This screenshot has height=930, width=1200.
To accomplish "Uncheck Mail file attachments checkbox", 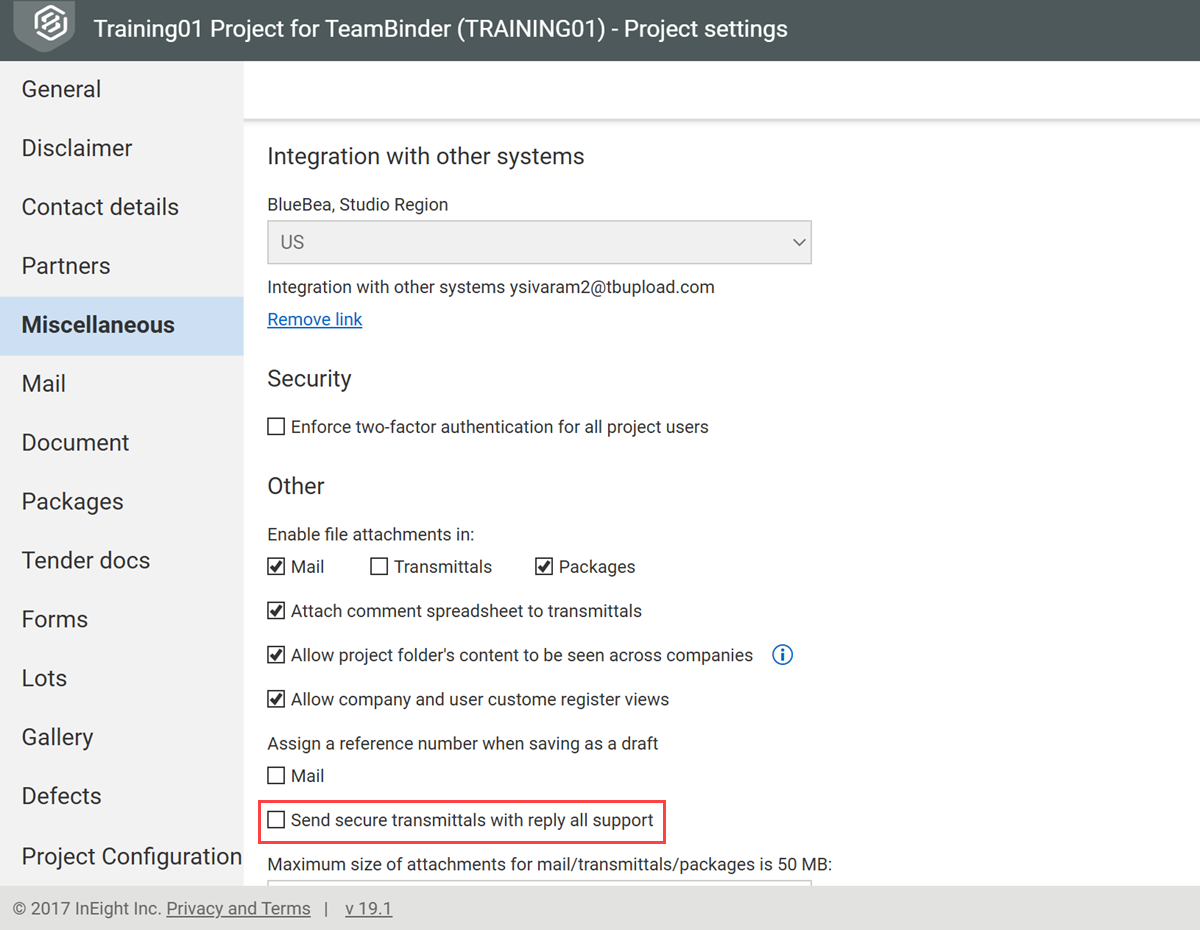I will pyautogui.click(x=276, y=567).
